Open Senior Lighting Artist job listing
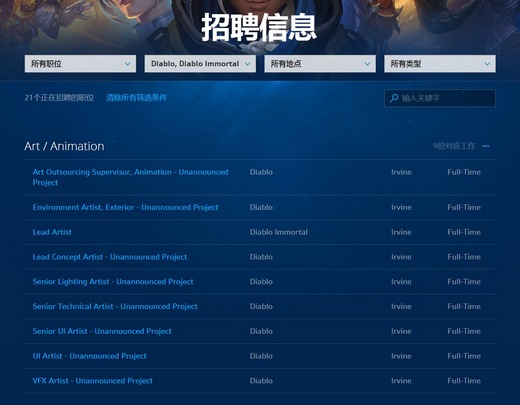The height and width of the screenshot is (405, 520). 113,282
